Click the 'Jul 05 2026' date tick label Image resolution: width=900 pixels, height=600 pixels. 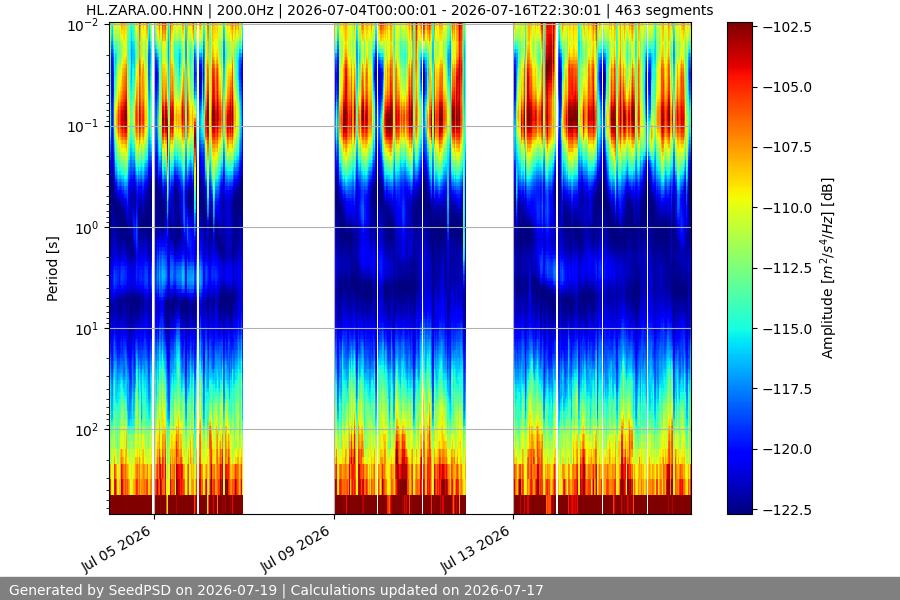point(117,549)
